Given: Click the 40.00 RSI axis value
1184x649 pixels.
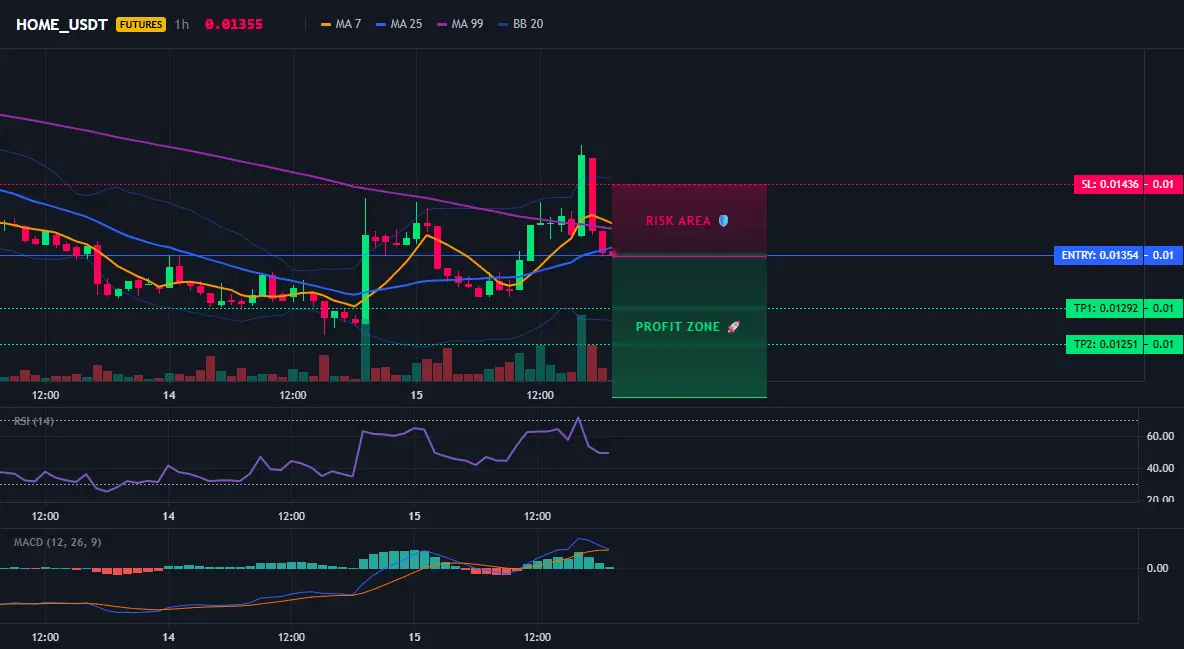Looking at the screenshot, I should pos(1160,468).
